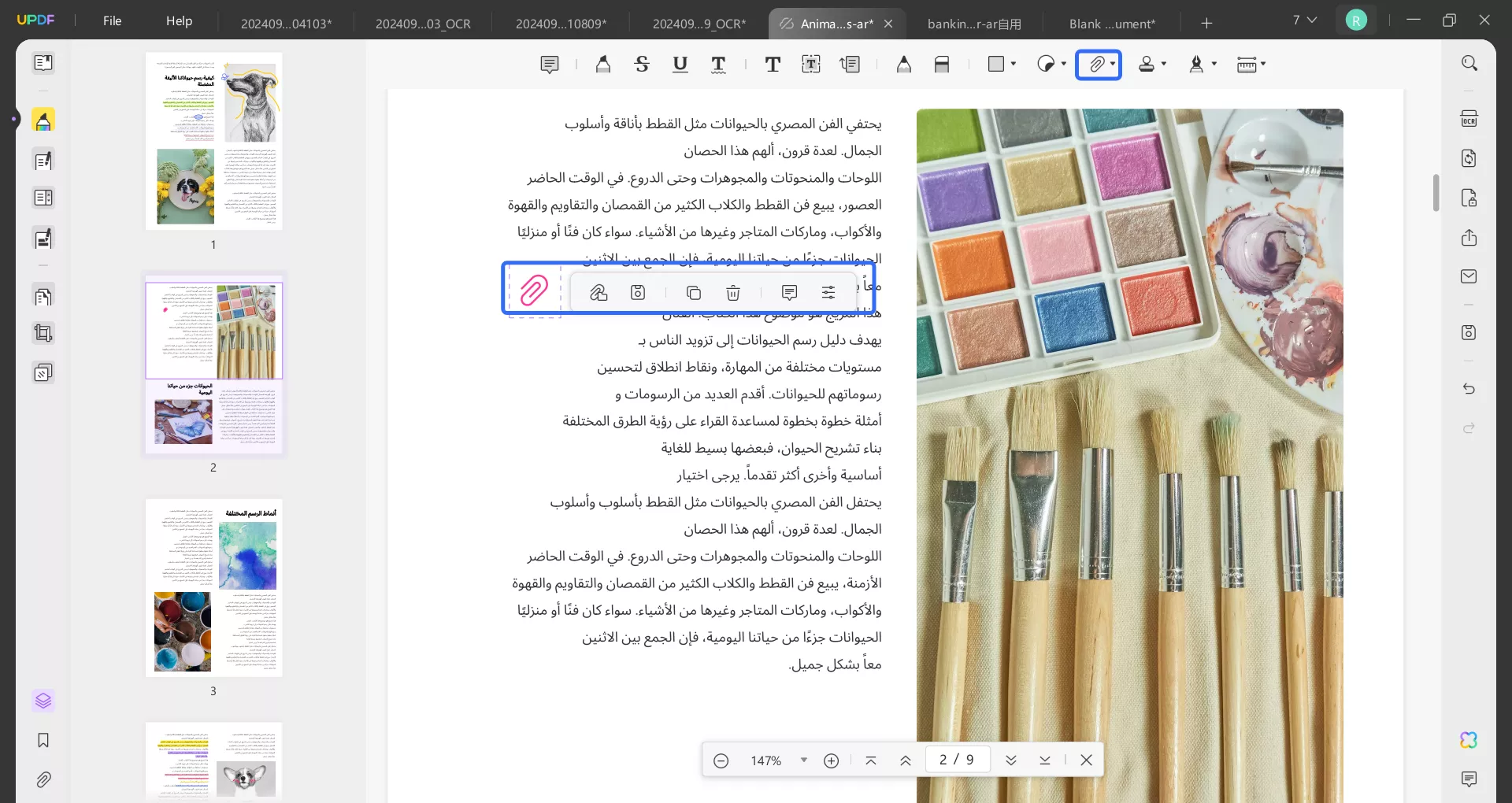Click the pink paperclip attachment on page
This screenshot has width=1512, height=803.
point(534,290)
